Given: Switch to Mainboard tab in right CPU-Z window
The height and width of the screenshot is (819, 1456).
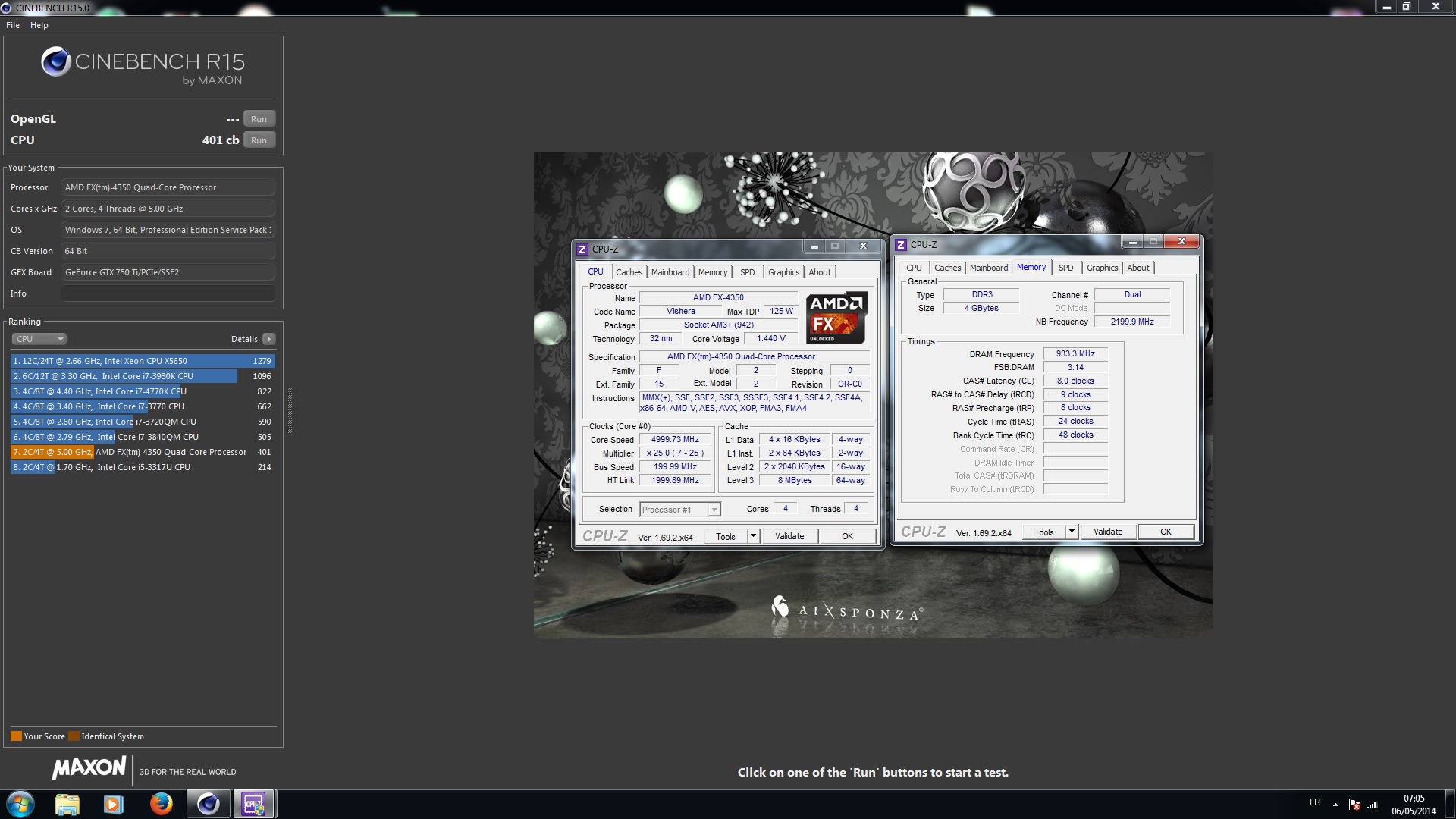Looking at the screenshot, I should click(989, 268).
